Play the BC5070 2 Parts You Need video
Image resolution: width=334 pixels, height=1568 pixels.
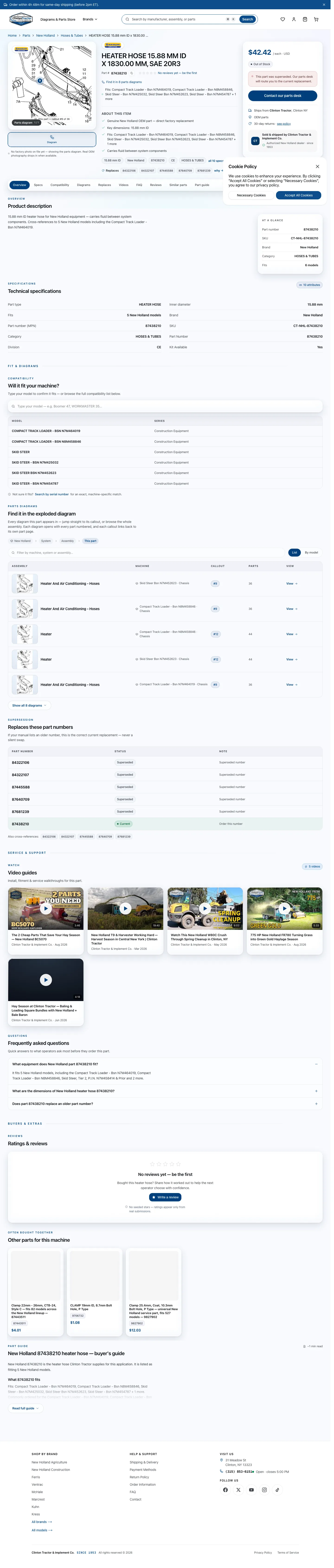coord(46,908)
